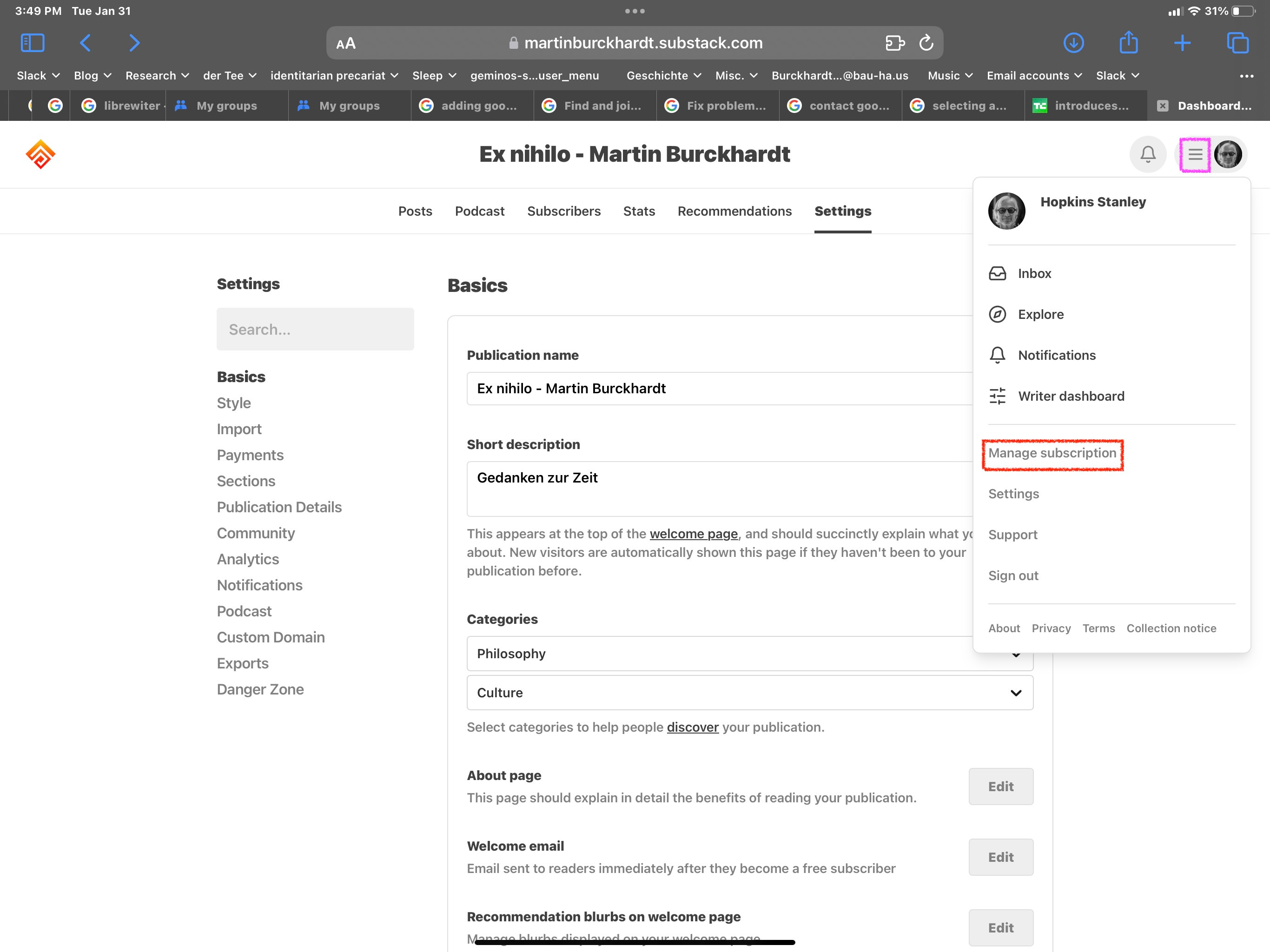Open the Recommendations tab
This screenshot has width=1270, height=952.
click(734, 212)
